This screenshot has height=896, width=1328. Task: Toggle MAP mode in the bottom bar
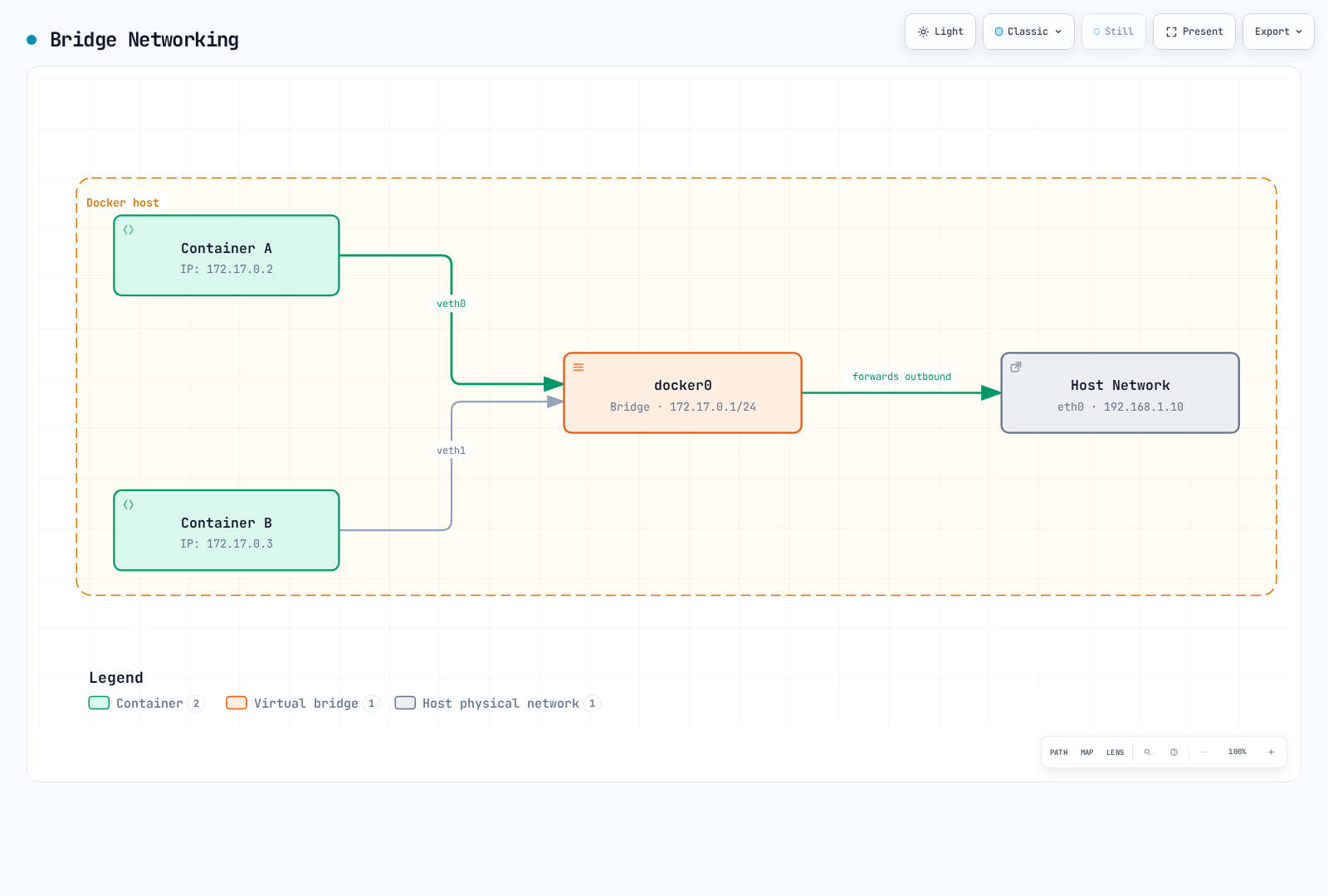(x=1087, y=752)
